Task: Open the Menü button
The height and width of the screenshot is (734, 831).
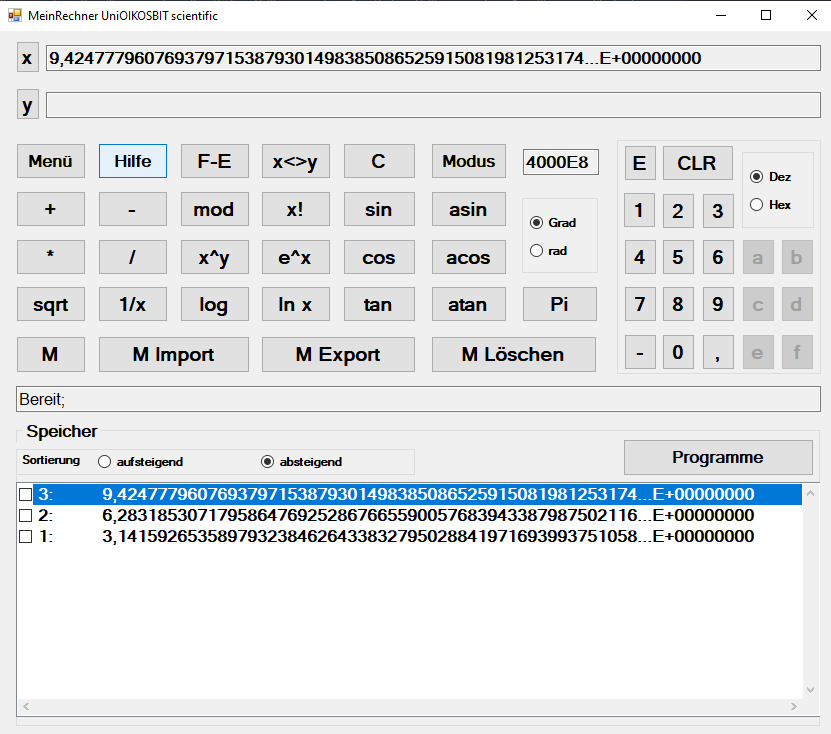Action: [50, 161]
